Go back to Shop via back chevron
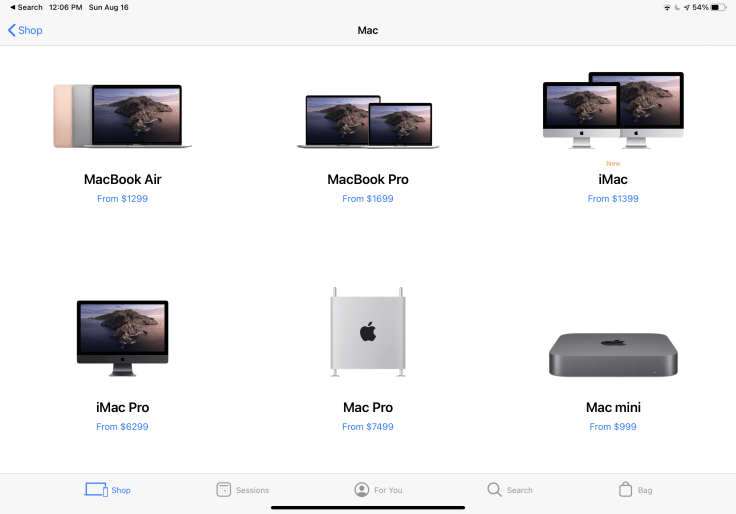This screenshot has height=514, width=736. tap(25, 31)
